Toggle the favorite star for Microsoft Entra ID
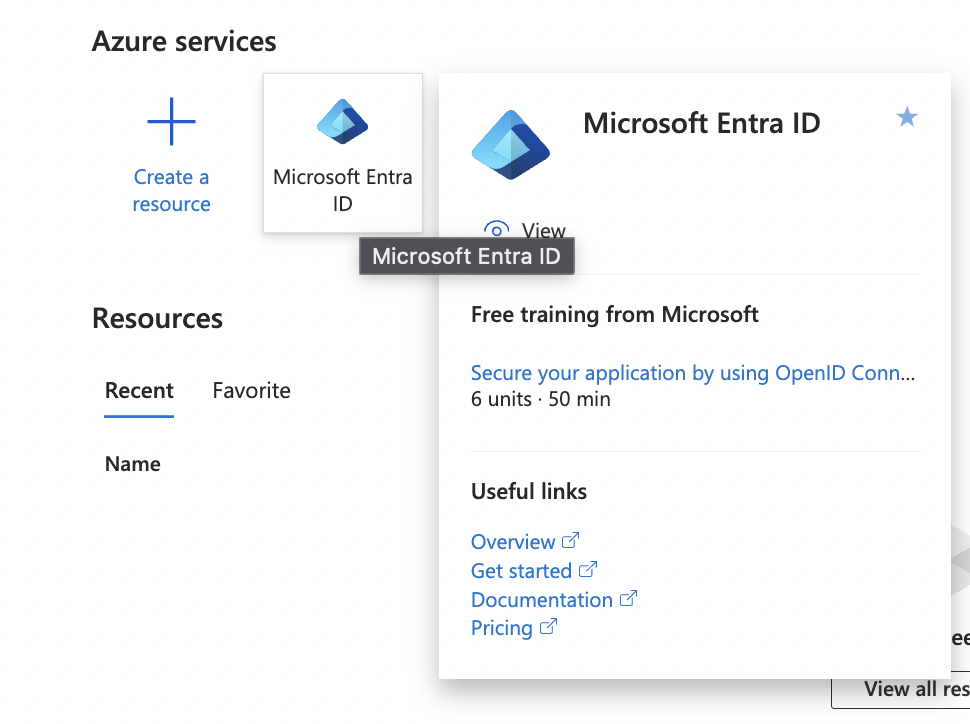 pos(906,116)
